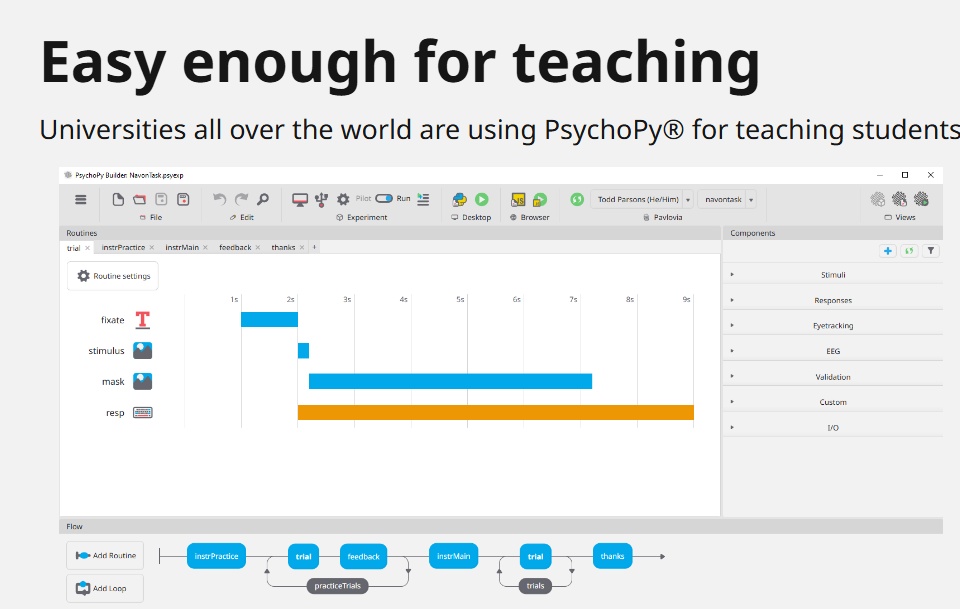Open an experiment with the folder icon

(x=140, y=199)
